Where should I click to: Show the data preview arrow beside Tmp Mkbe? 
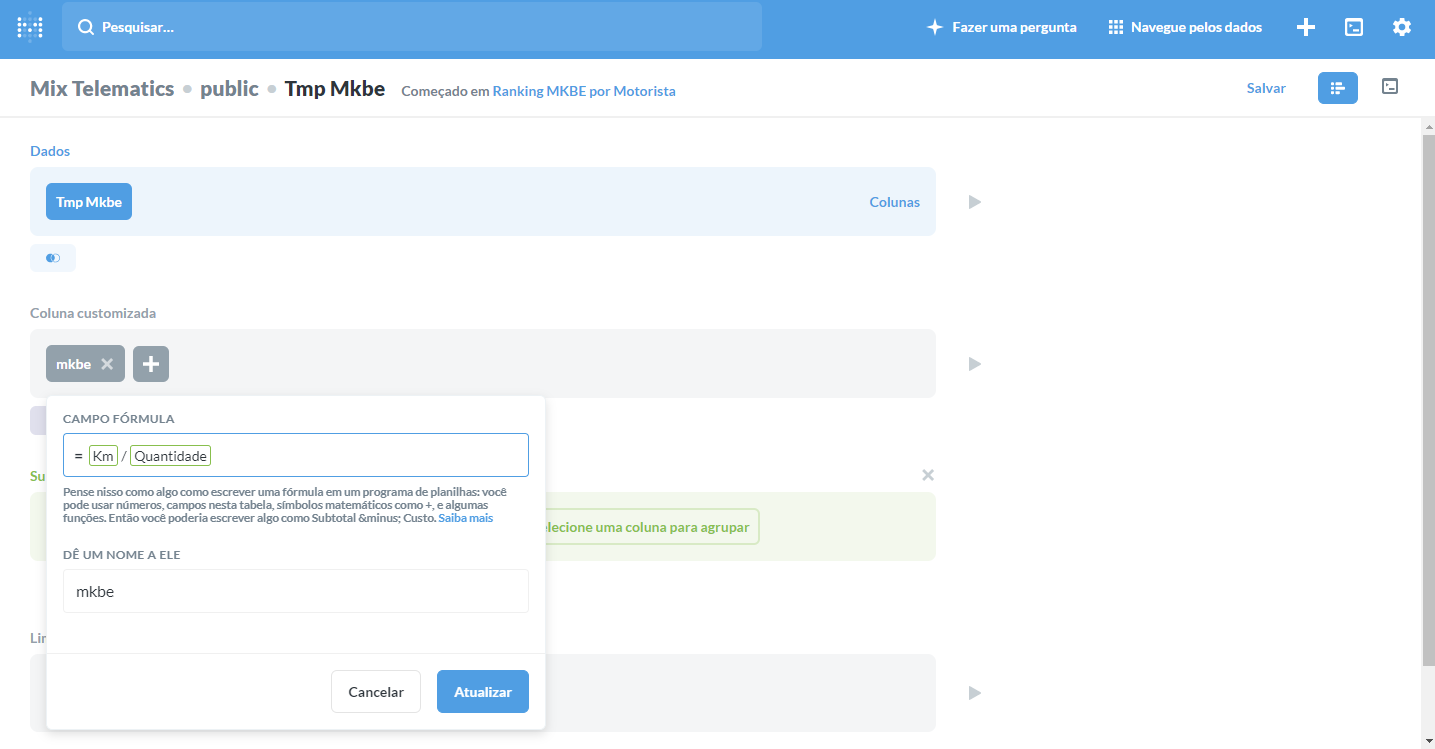tap(974, 201)
